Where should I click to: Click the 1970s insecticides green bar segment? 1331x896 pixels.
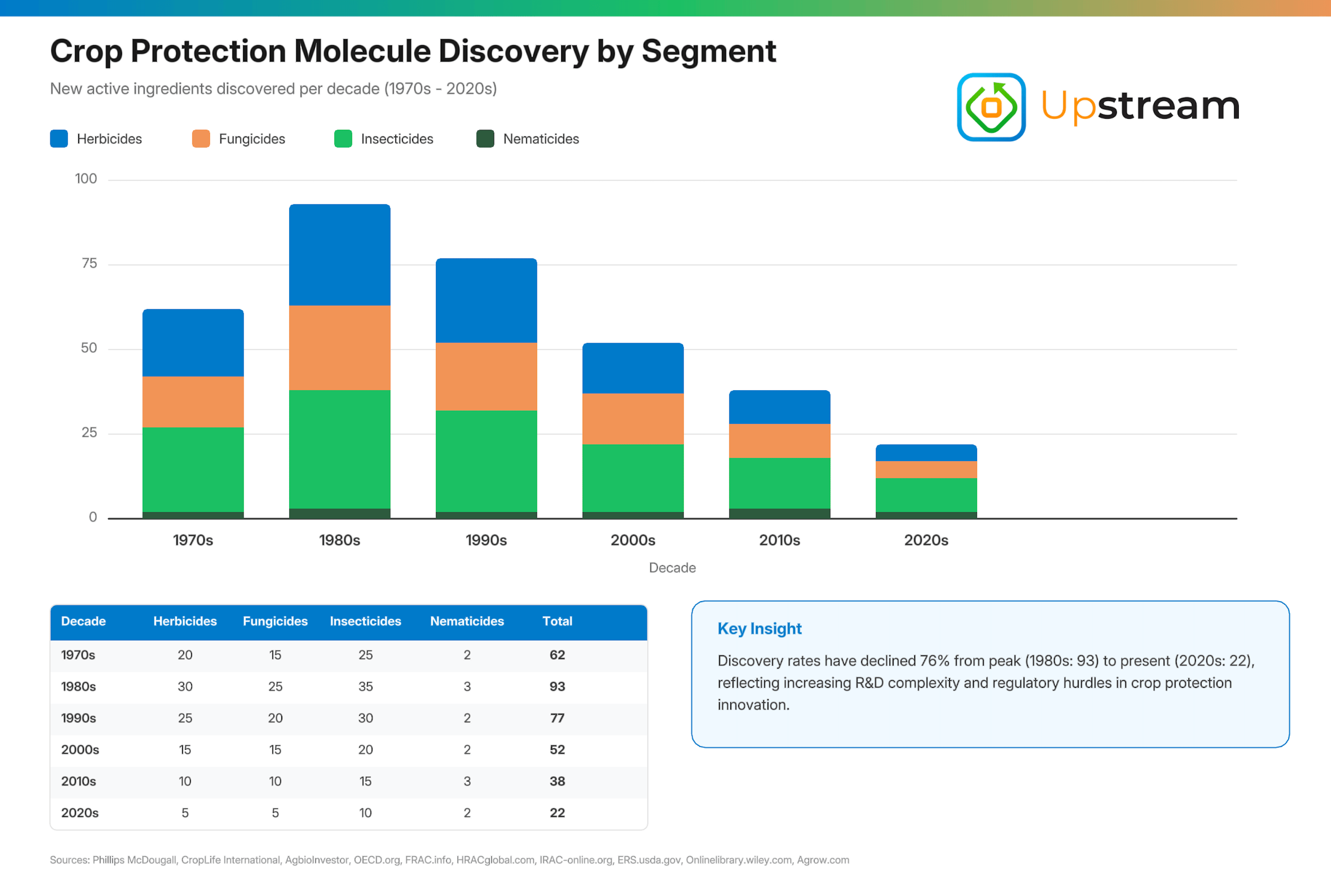tap(193, 469)
